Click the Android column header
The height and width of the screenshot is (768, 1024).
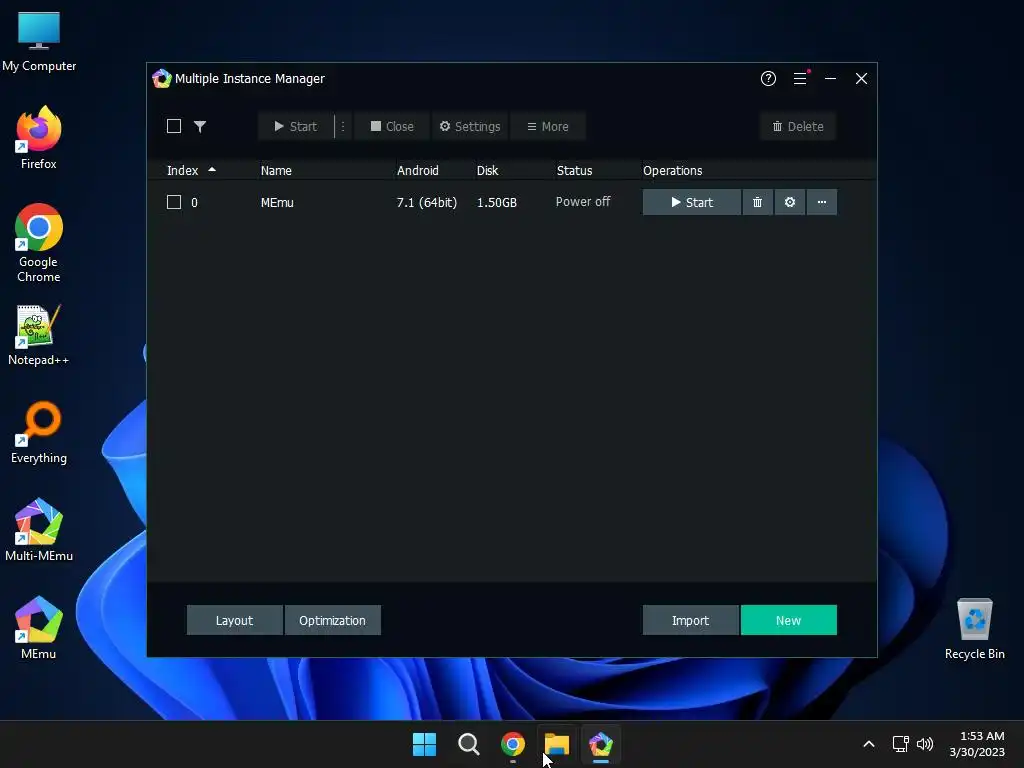417,170
